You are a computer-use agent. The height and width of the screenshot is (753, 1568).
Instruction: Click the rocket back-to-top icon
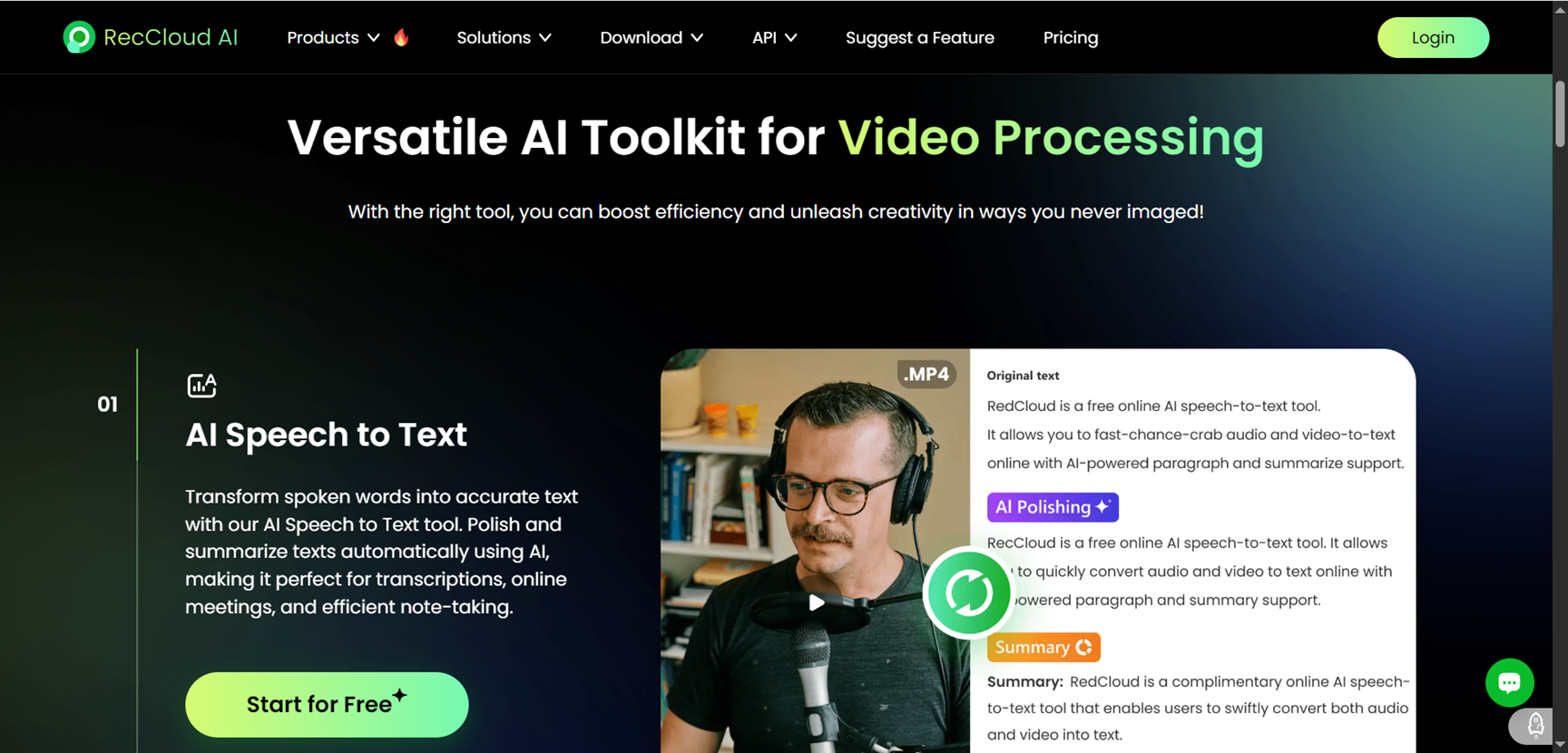point(1534,725)
